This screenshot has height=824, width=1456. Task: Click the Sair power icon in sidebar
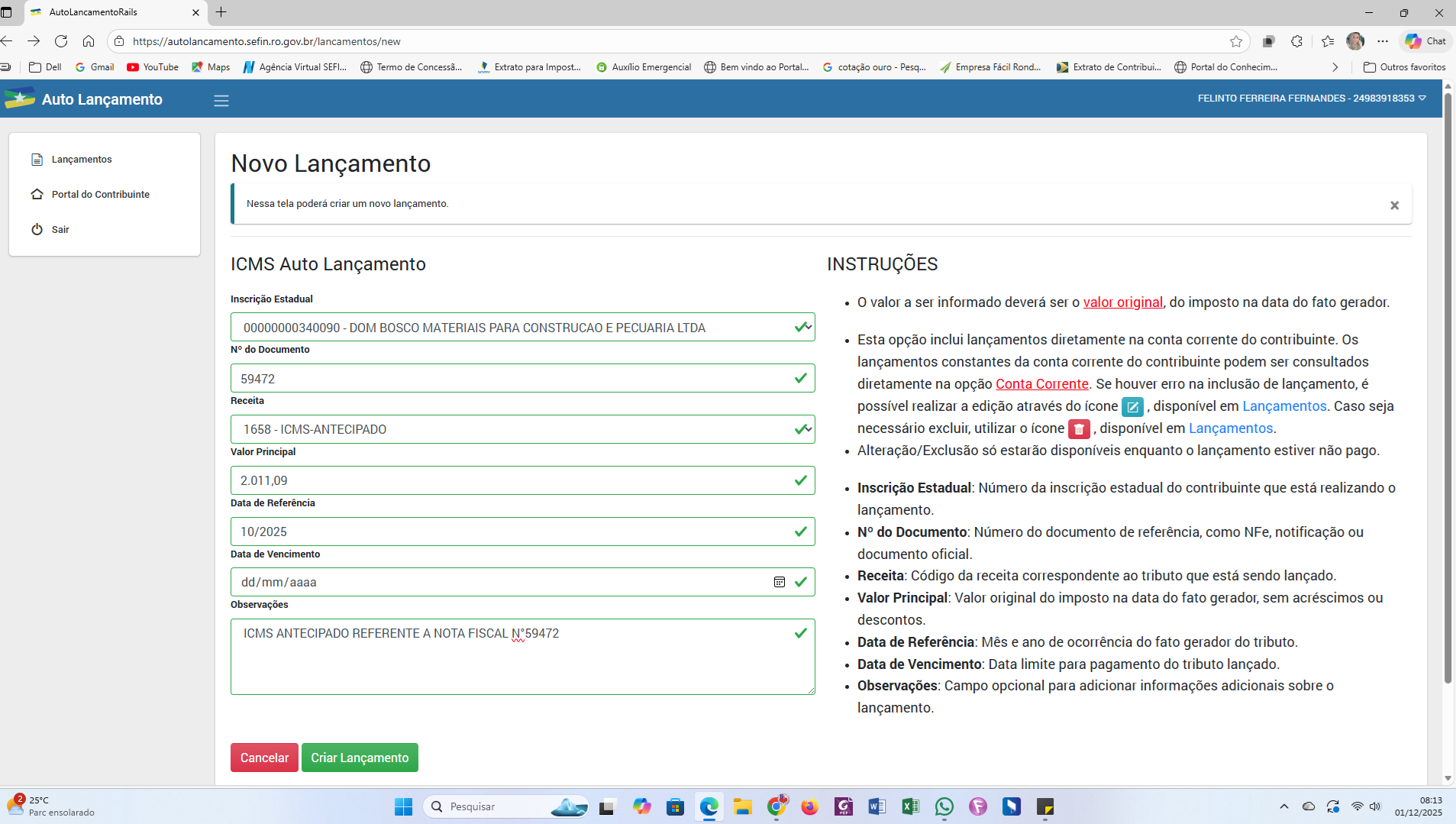coord(37,229)
